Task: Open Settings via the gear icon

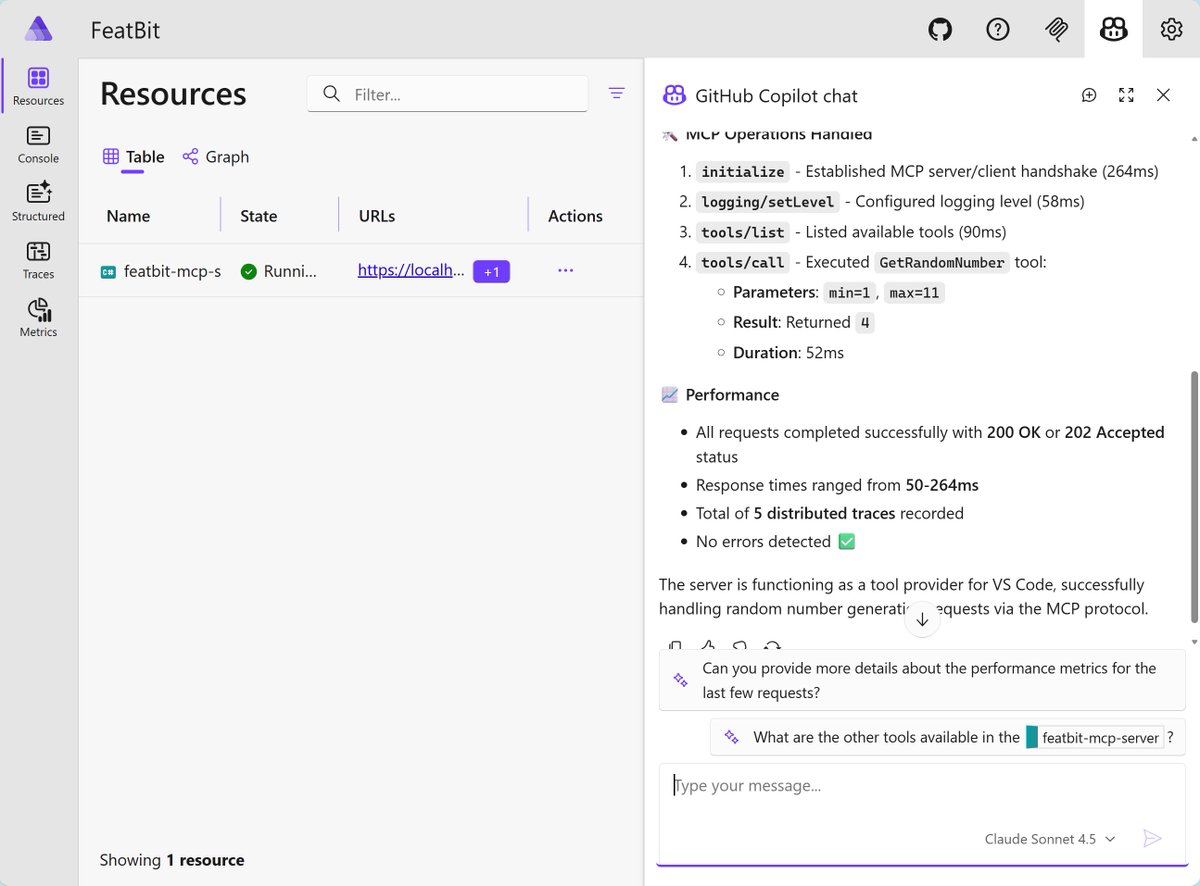Action: click(x=1171, y=30)
